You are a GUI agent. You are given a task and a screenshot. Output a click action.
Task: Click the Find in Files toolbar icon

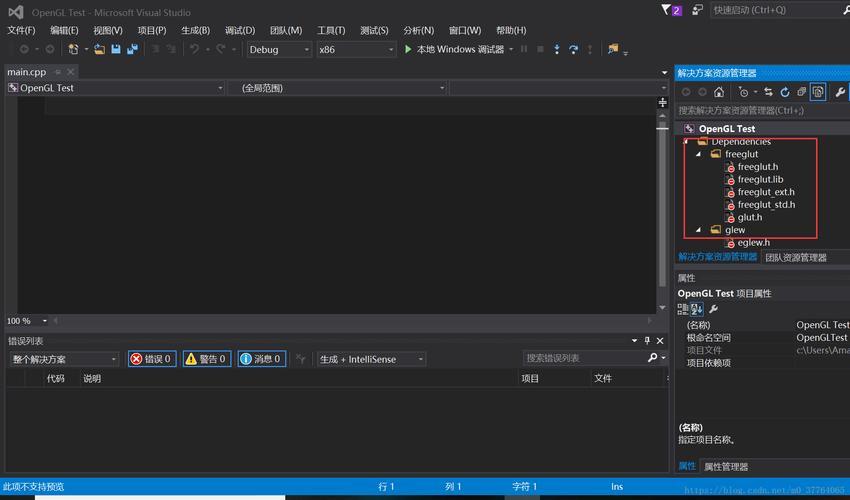coord(613,49)
